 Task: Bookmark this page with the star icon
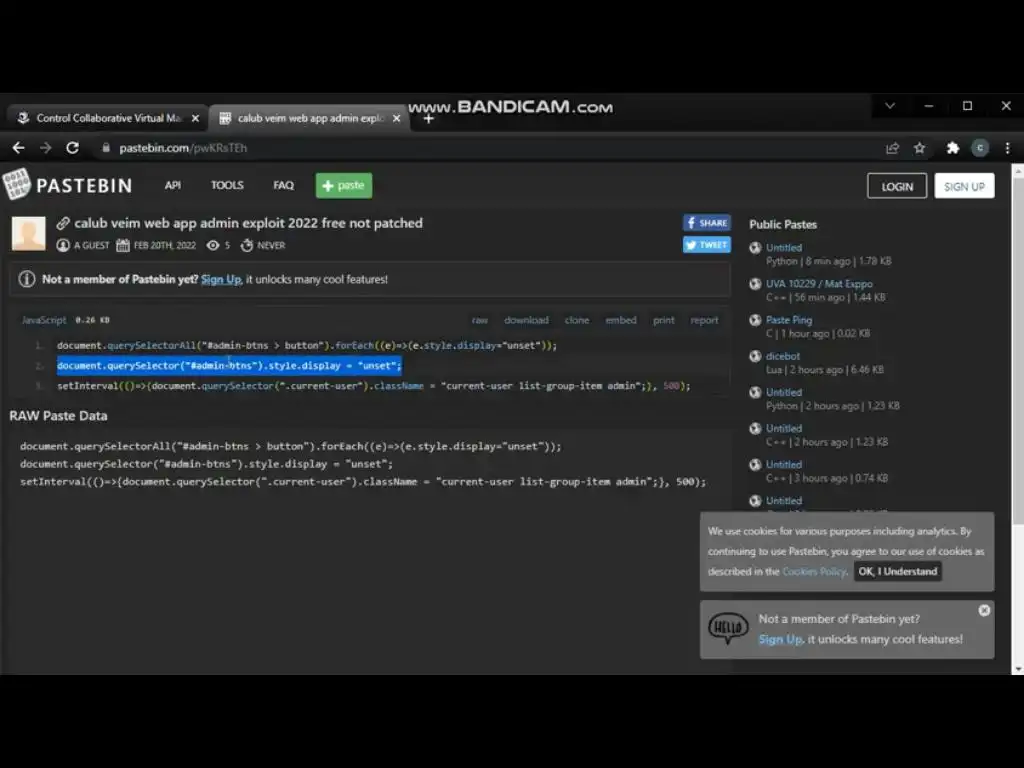pyautogui.click(x=920, y=148)
